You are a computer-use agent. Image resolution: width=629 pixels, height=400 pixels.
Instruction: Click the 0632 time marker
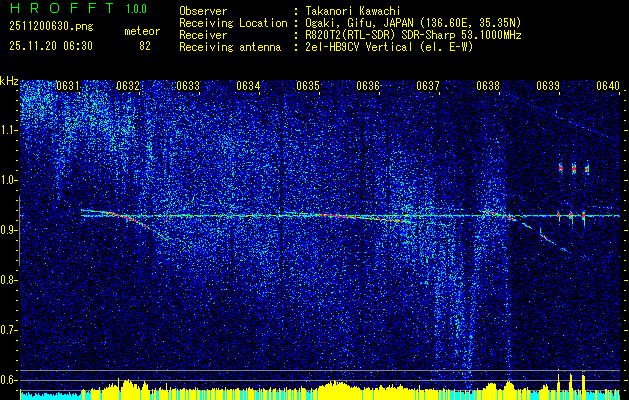[128, 85]
